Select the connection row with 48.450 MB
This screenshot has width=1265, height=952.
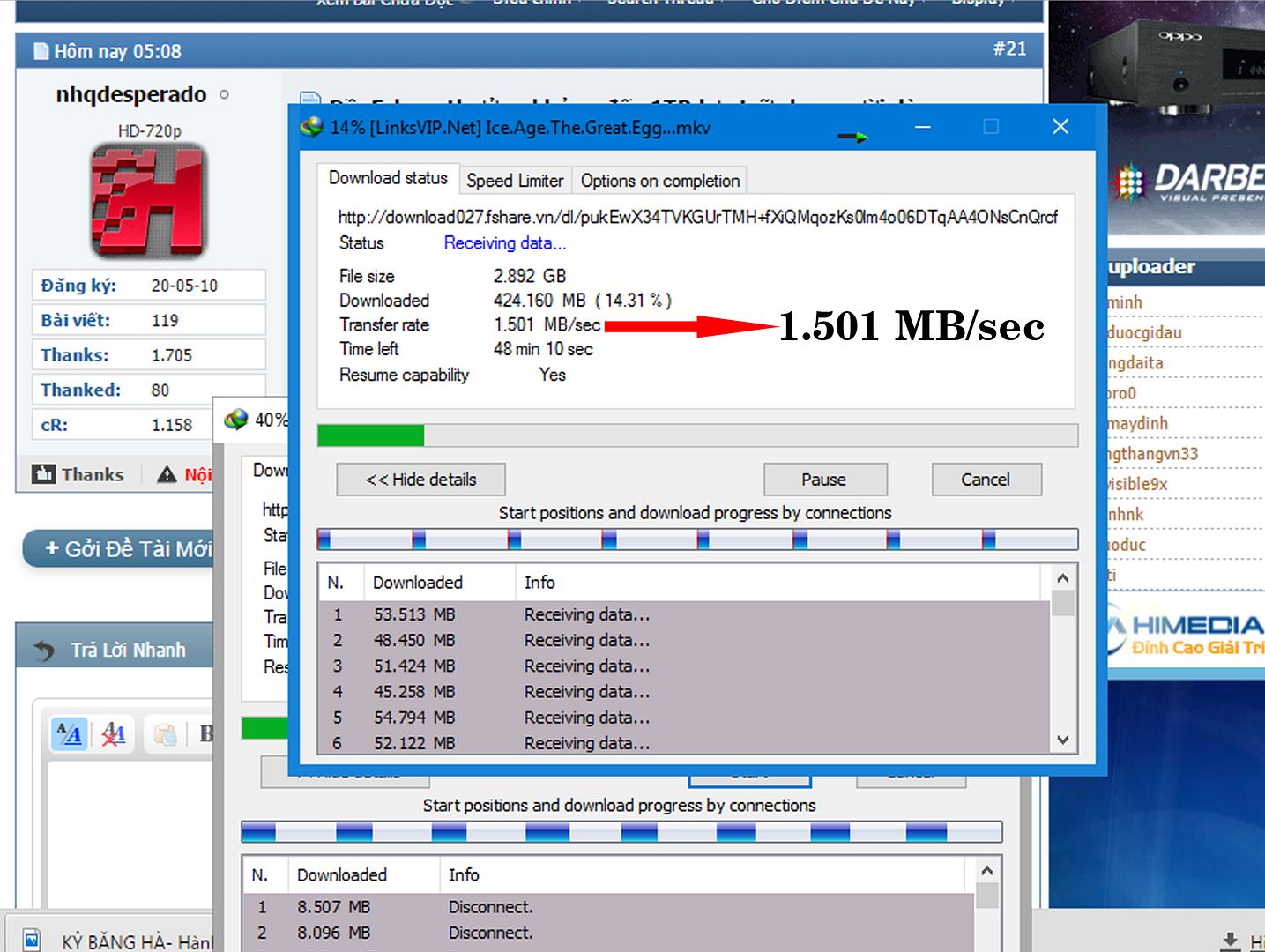684,640
